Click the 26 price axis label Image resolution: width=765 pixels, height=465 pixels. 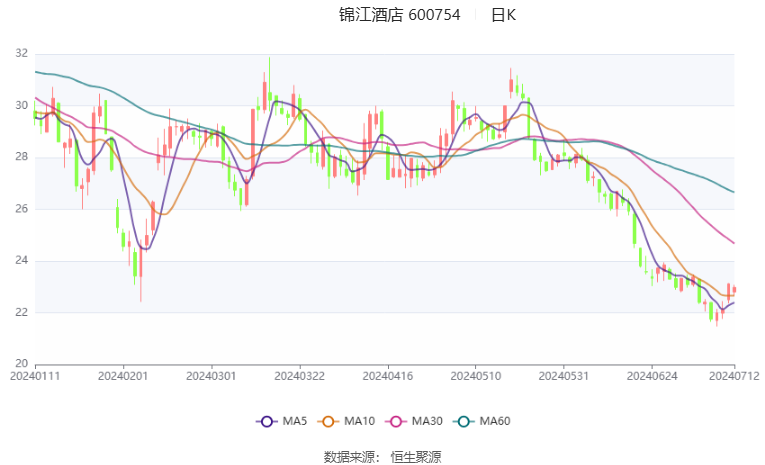click(21, 209)
